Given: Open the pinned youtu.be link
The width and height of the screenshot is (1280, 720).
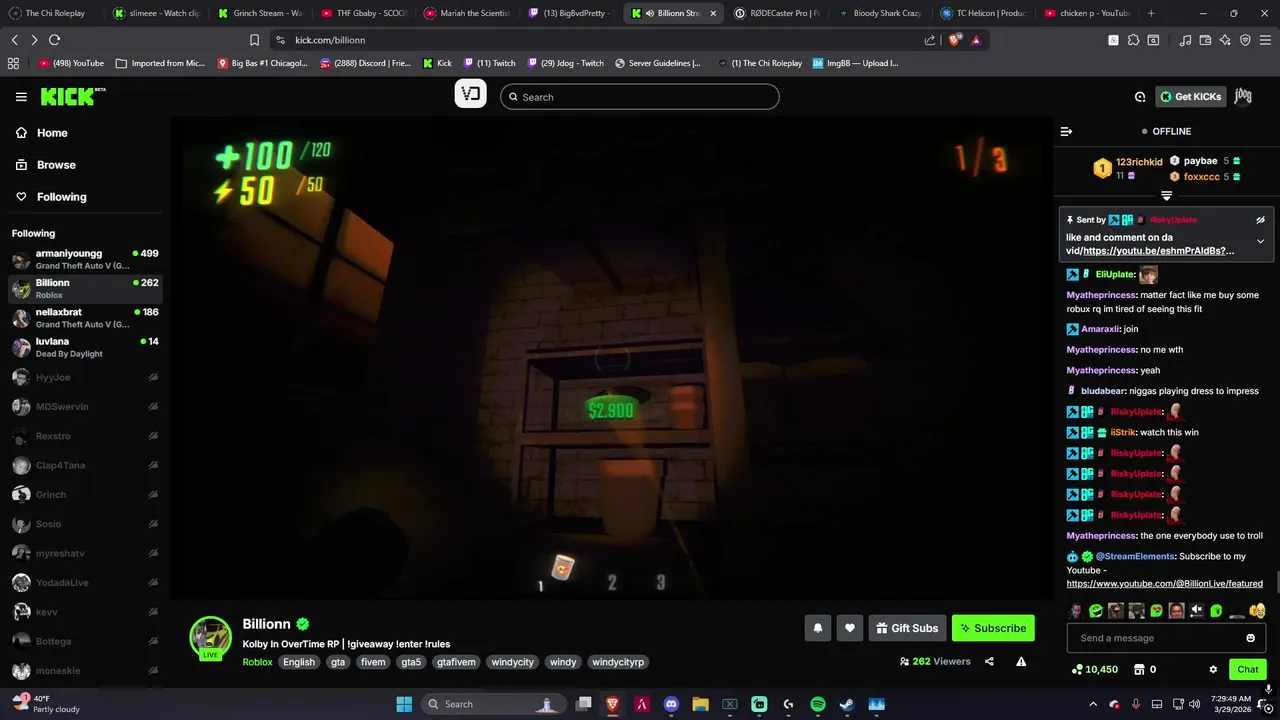Looking at the screenshot, I should tap(1158, 251).
